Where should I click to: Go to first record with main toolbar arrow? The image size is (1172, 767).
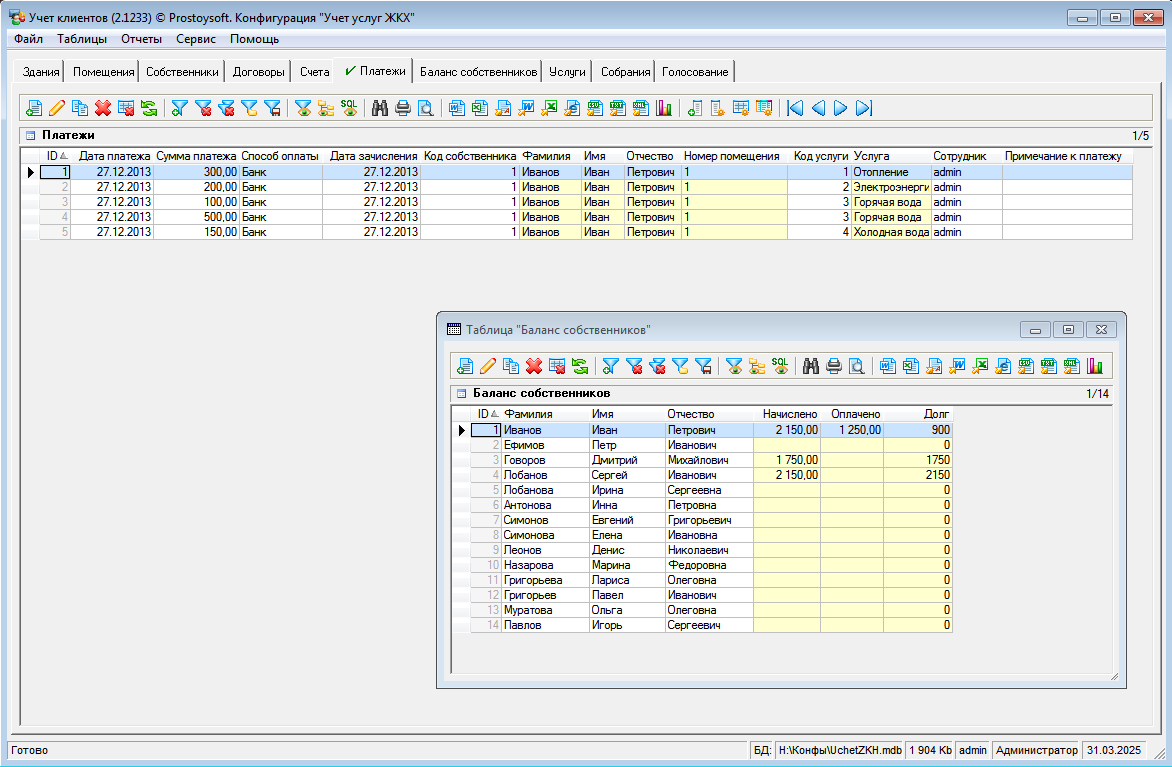point(796,108)
